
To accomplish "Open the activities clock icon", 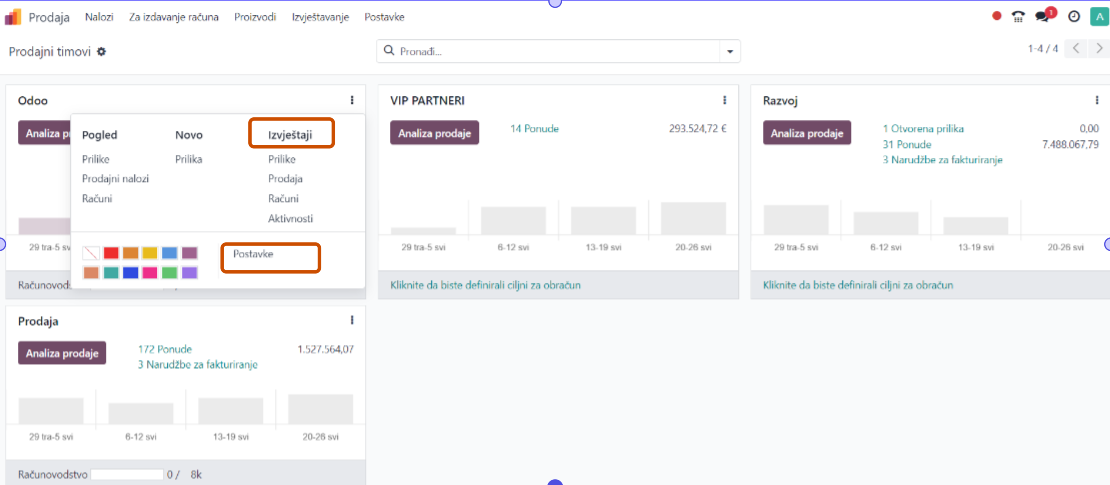I will [x=1074, y=16].
